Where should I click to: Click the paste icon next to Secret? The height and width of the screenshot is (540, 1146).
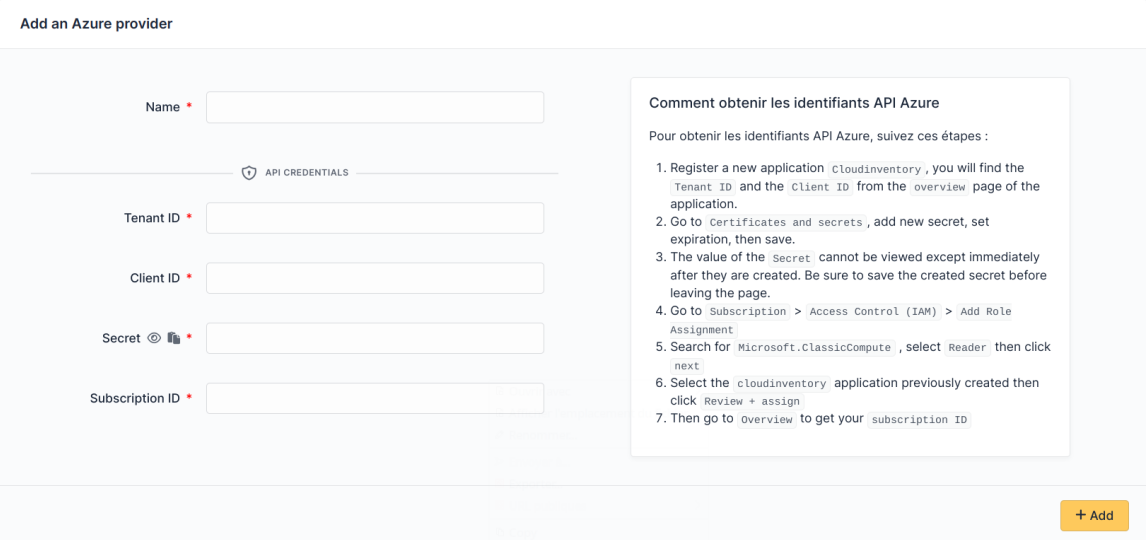click(x=173, y=338)
